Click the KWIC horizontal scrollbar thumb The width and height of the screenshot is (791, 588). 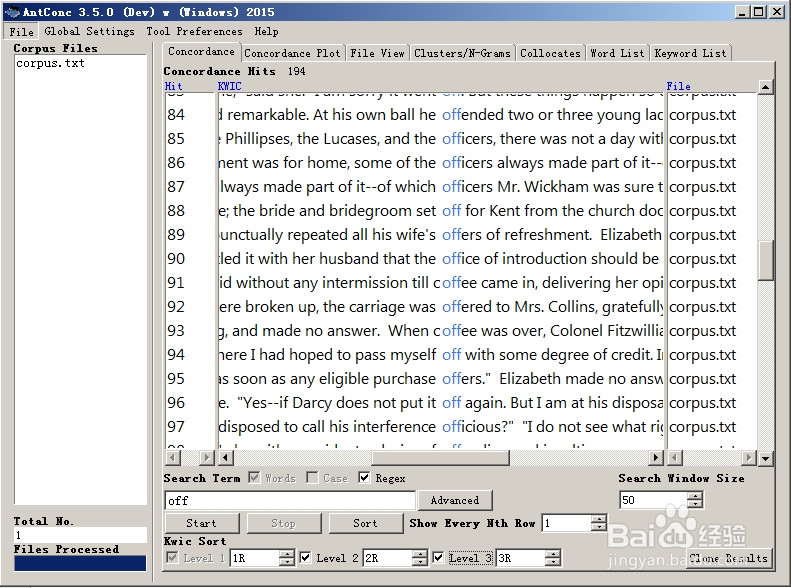pos(440,458)
